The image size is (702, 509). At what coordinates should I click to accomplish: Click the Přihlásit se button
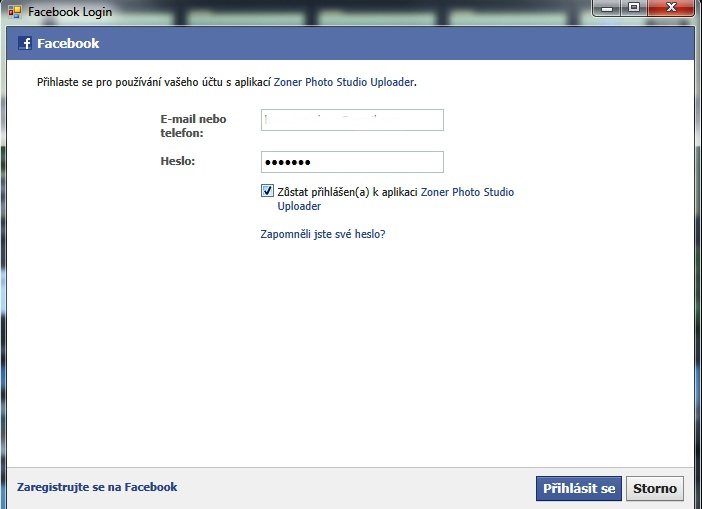pyautogui.click(x=579, y=488)
